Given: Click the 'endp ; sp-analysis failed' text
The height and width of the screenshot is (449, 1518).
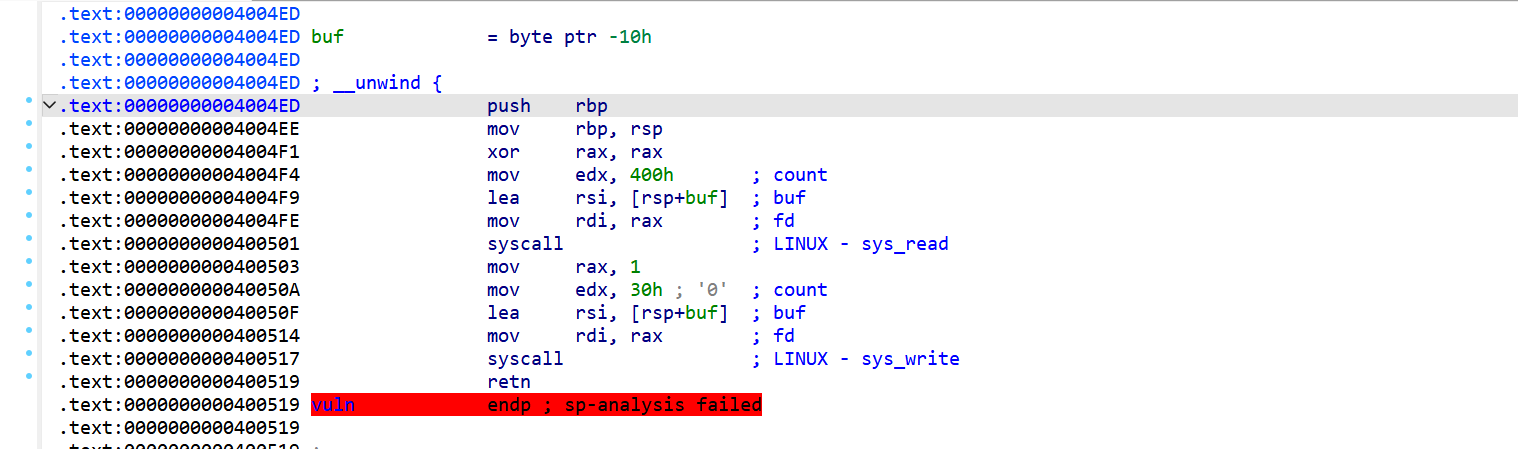Looking at the screenshot, I should 625,405.
